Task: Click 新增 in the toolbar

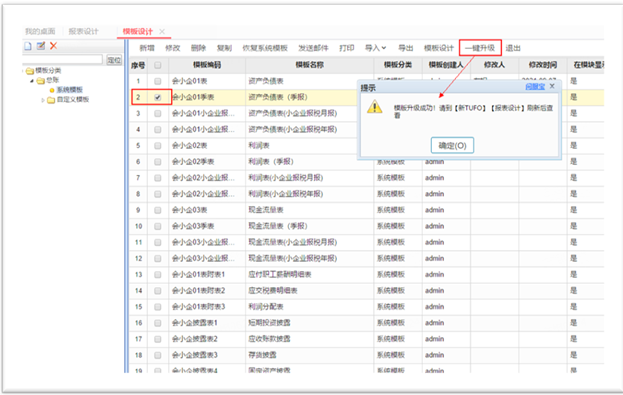Action: click(x=147, y=48)
